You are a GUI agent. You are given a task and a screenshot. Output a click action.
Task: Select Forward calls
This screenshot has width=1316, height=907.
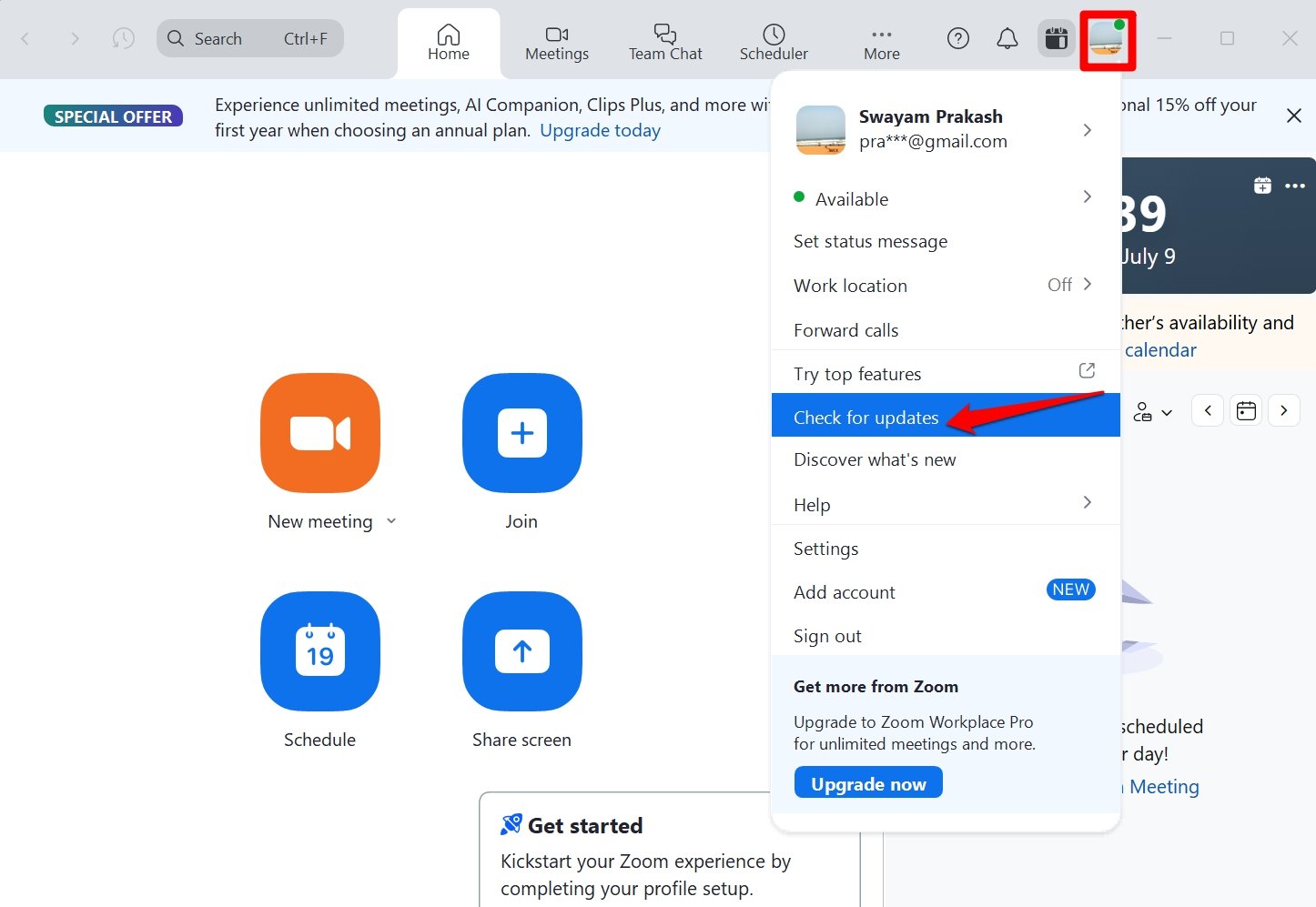point(946,329)
